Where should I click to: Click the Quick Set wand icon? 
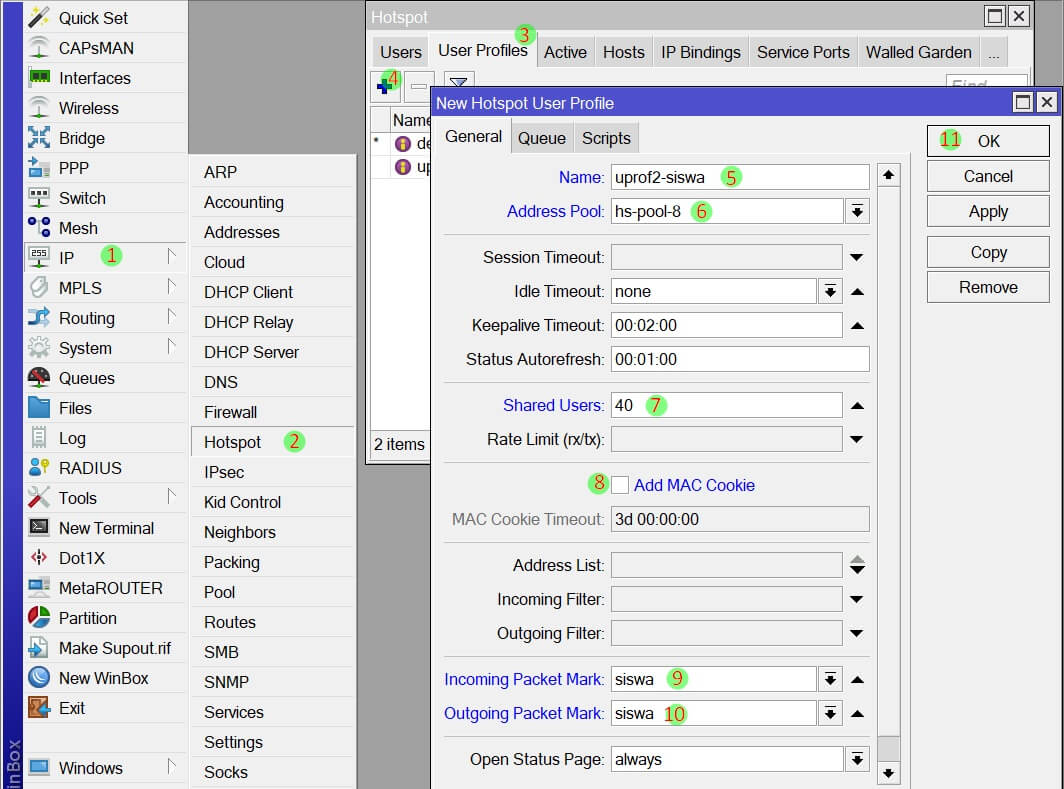coord(39,18)
